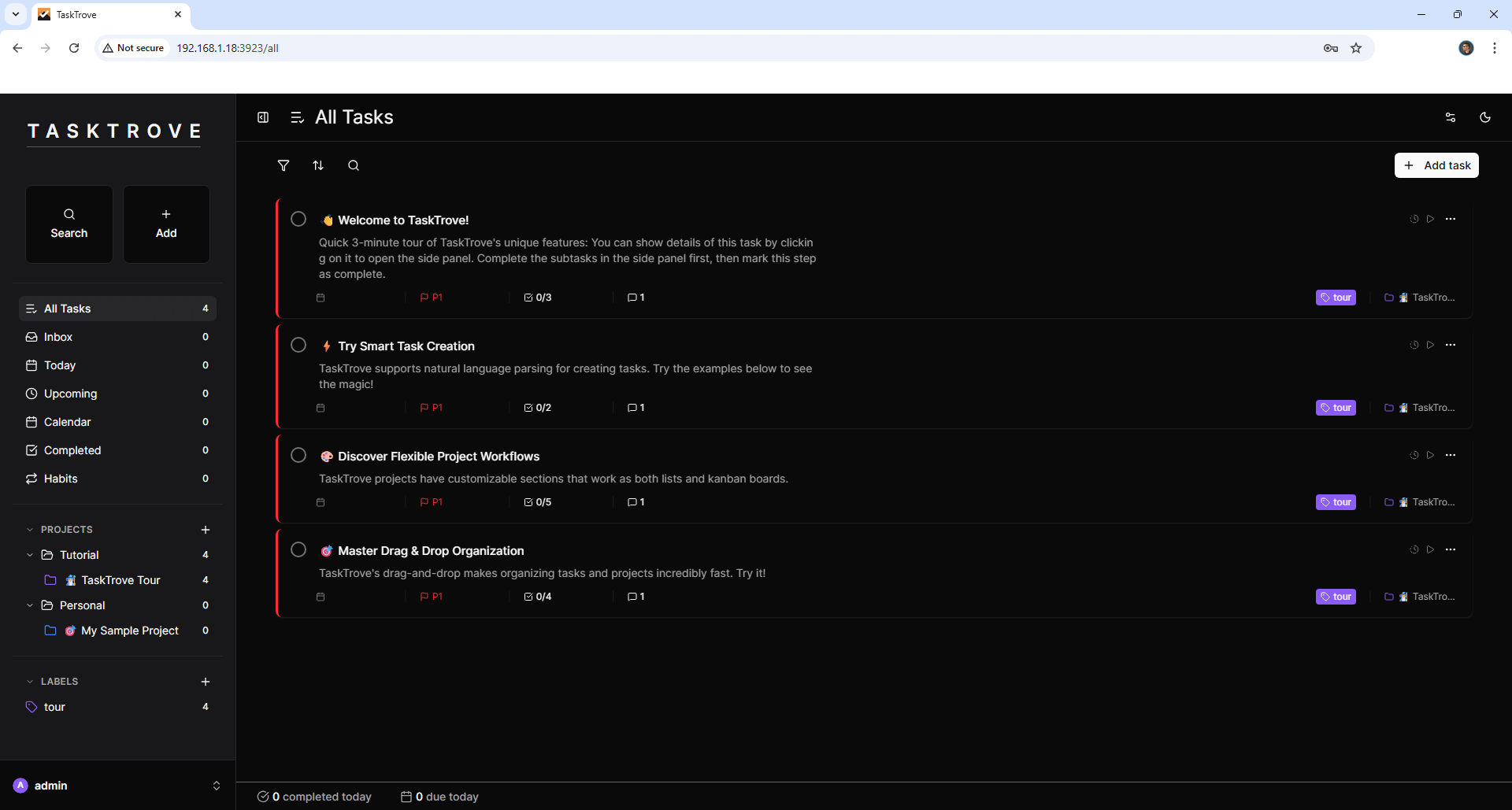Collapse the PROJECTS section
Image resolution: width=1512 pixels, height=810 pixels.
(x=30, y=530)
